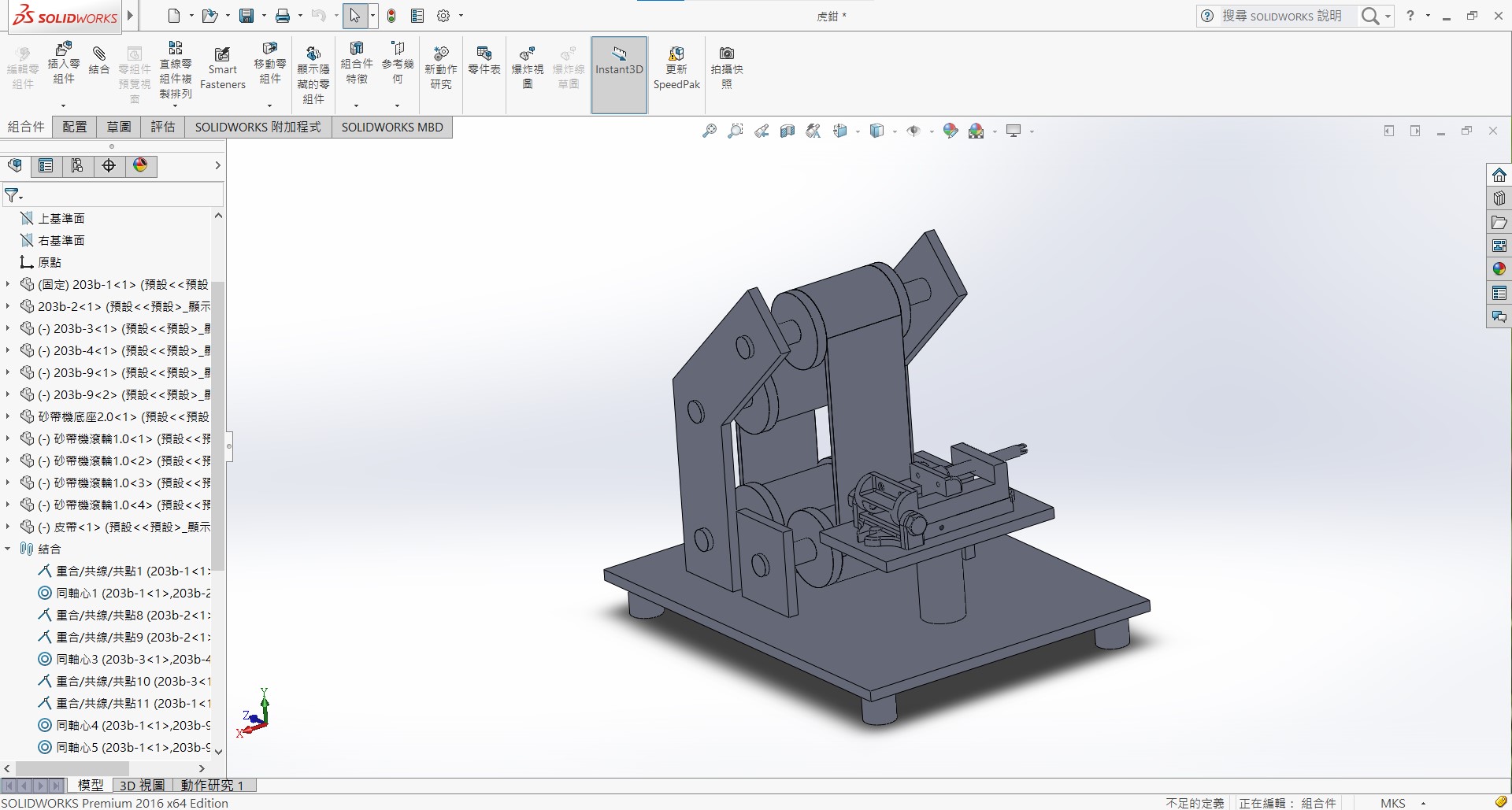Toggle Instant3D mode
The height and width of the screenshot is (810, 1512).
pos(619,75)
